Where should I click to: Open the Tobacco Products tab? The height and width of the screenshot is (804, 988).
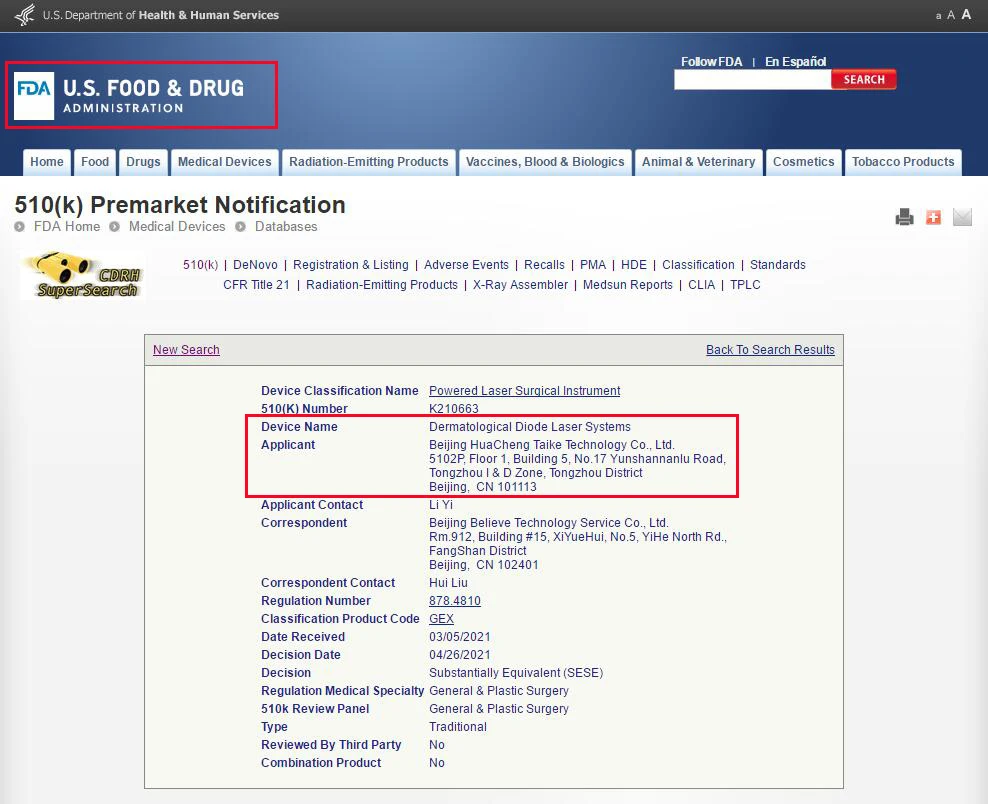[x=903, y=162]
